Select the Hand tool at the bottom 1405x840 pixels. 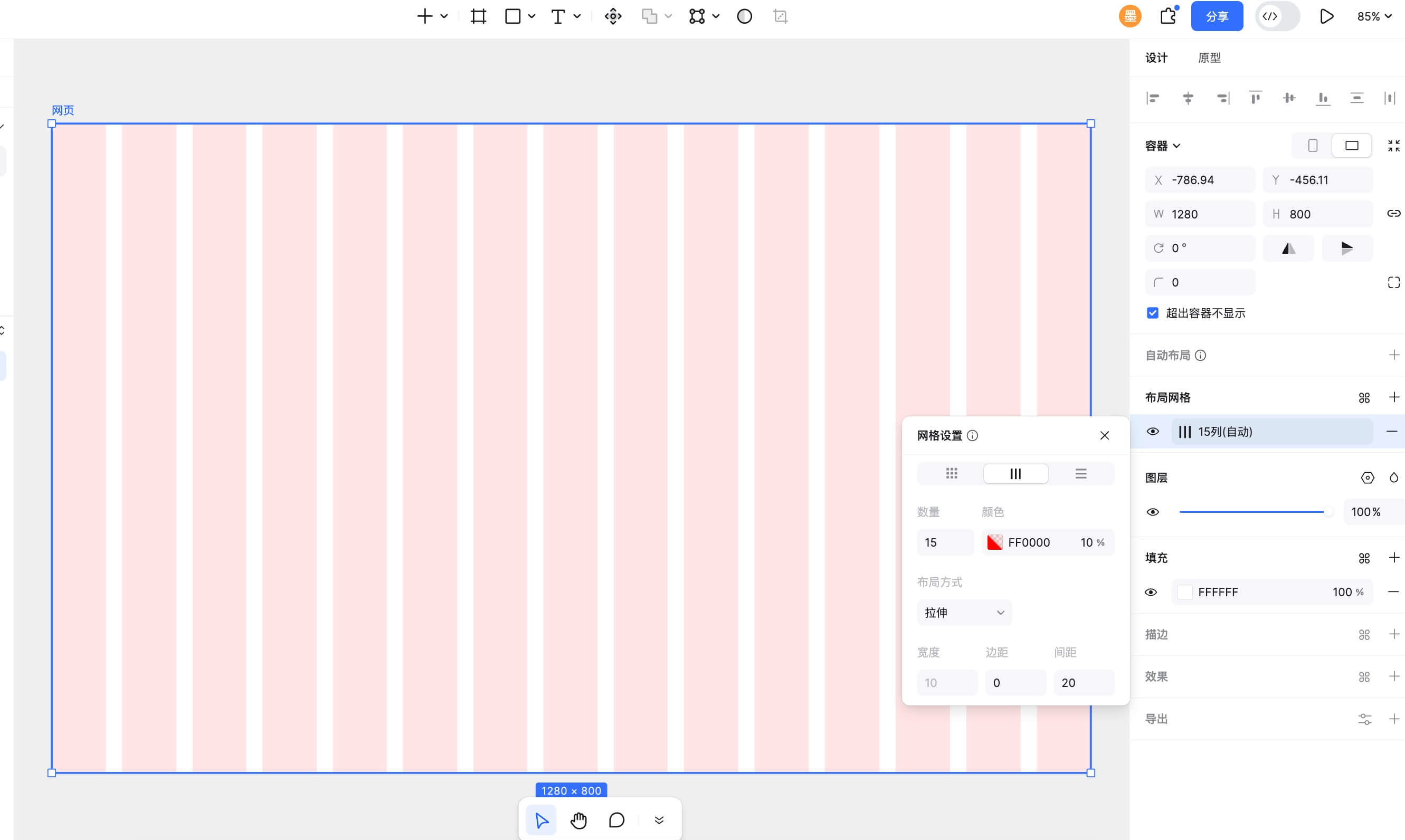tap(578, 819)
